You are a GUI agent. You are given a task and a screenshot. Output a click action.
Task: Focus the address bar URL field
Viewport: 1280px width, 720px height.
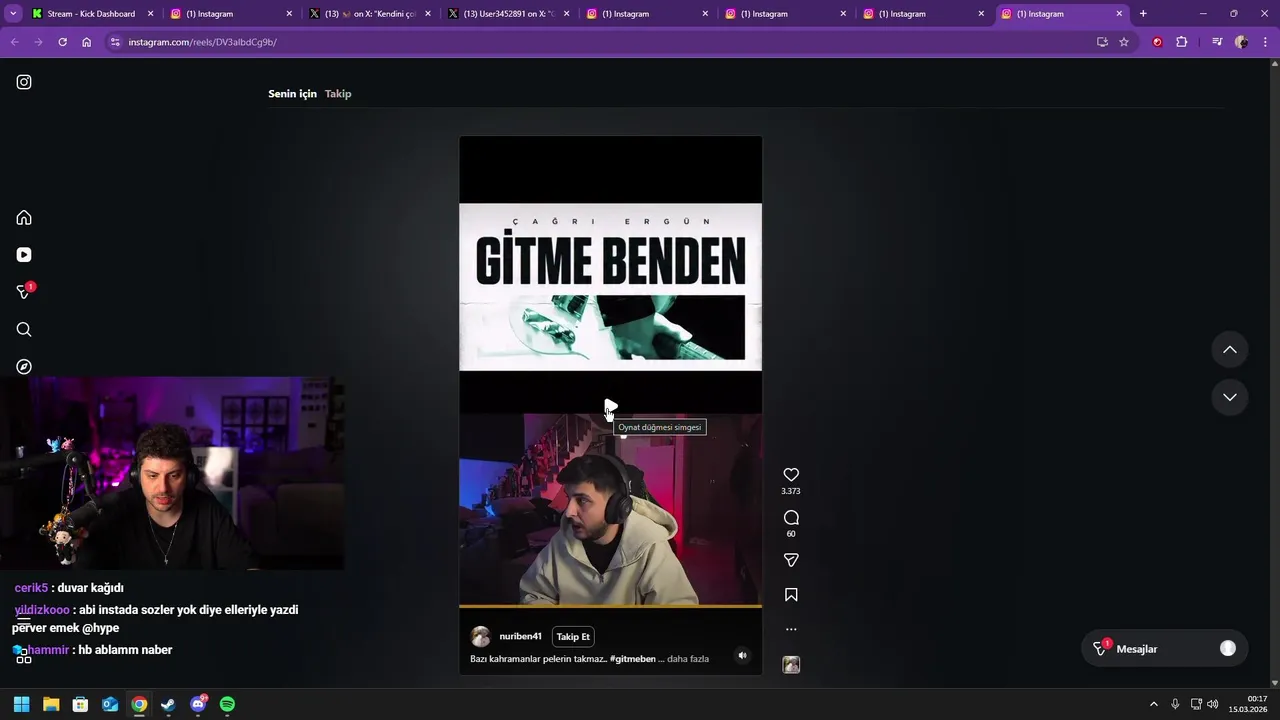600,42
